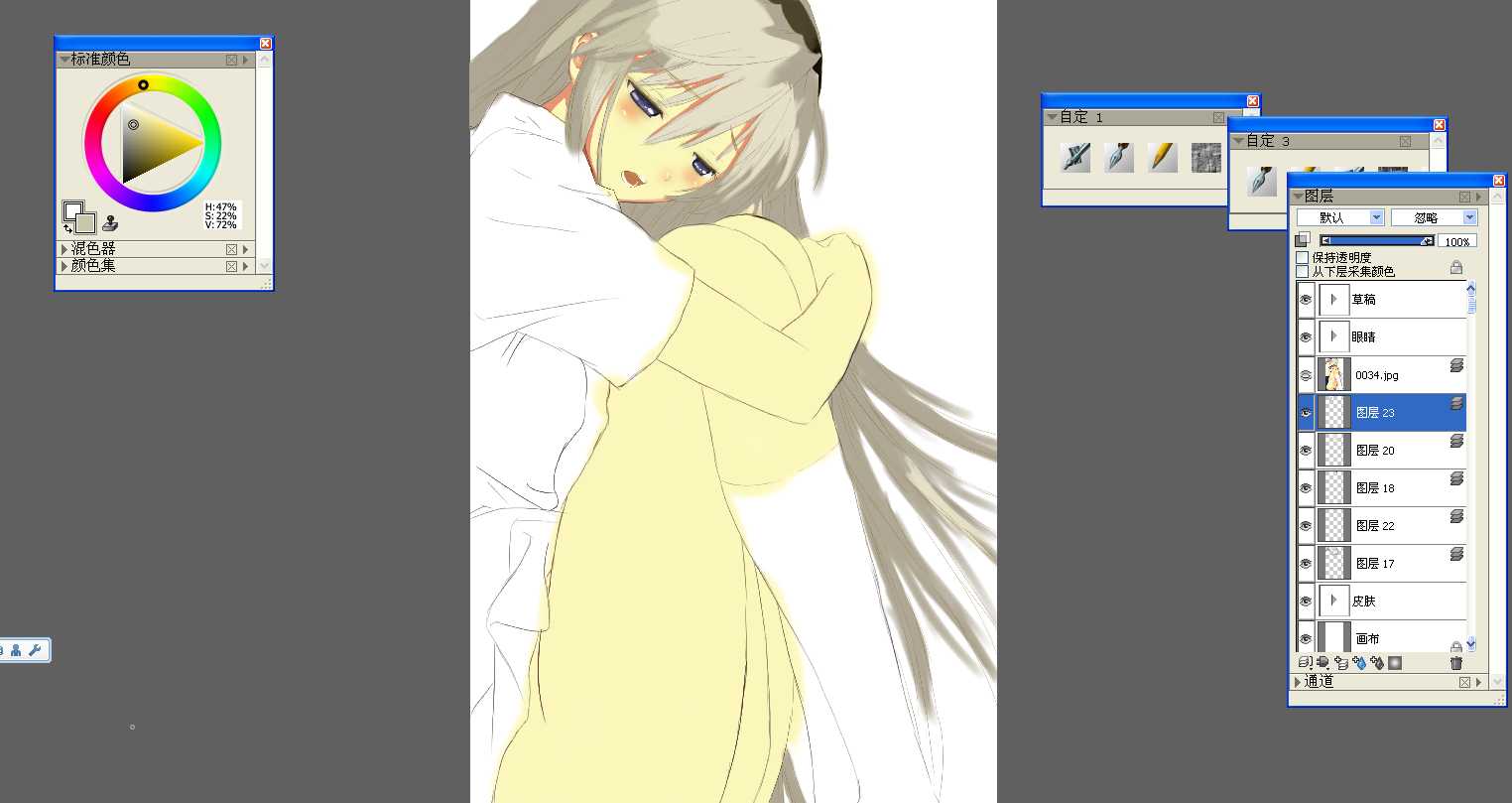
Task: Expand the 通道 panel
Action: click(1298, 682)
